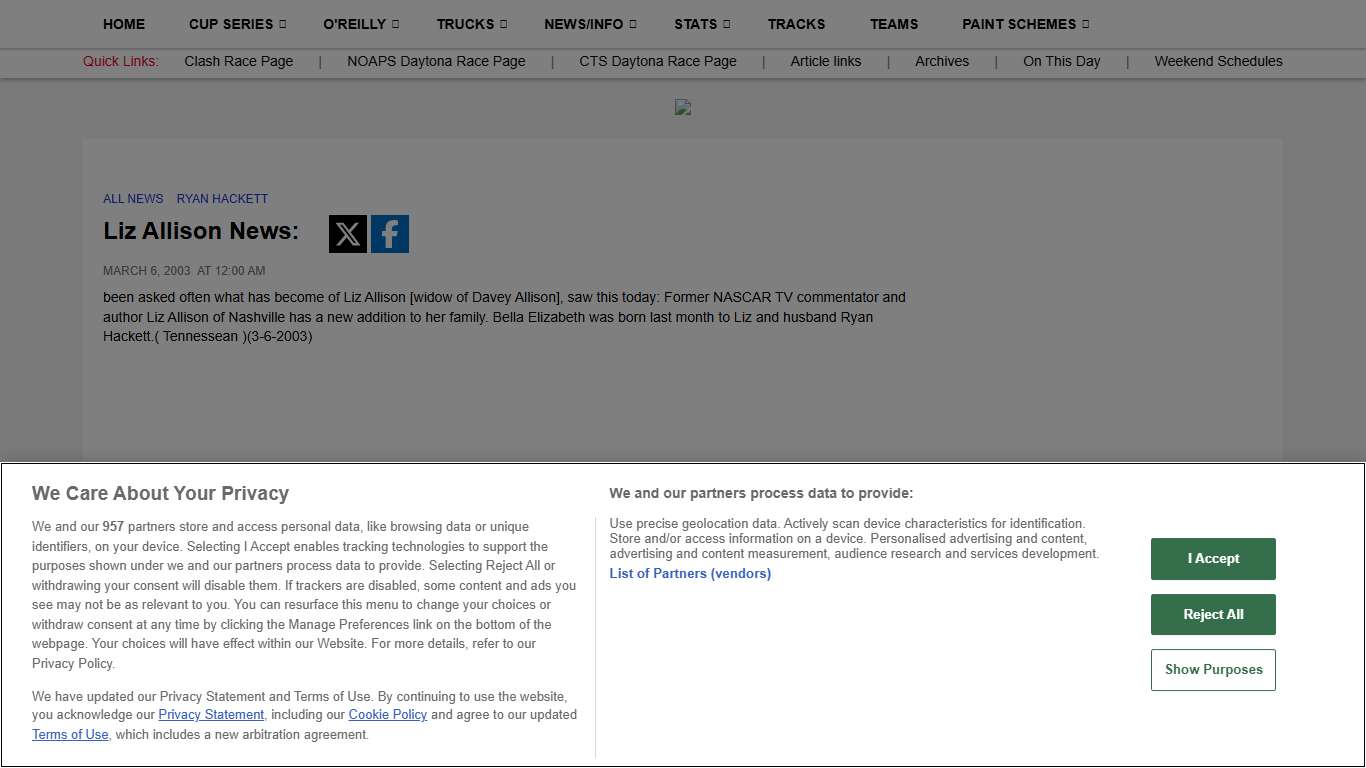Viewport: 1366px width, 768px height.
Task: Click the Reject All button
Action: click(x=1213, y=614)
